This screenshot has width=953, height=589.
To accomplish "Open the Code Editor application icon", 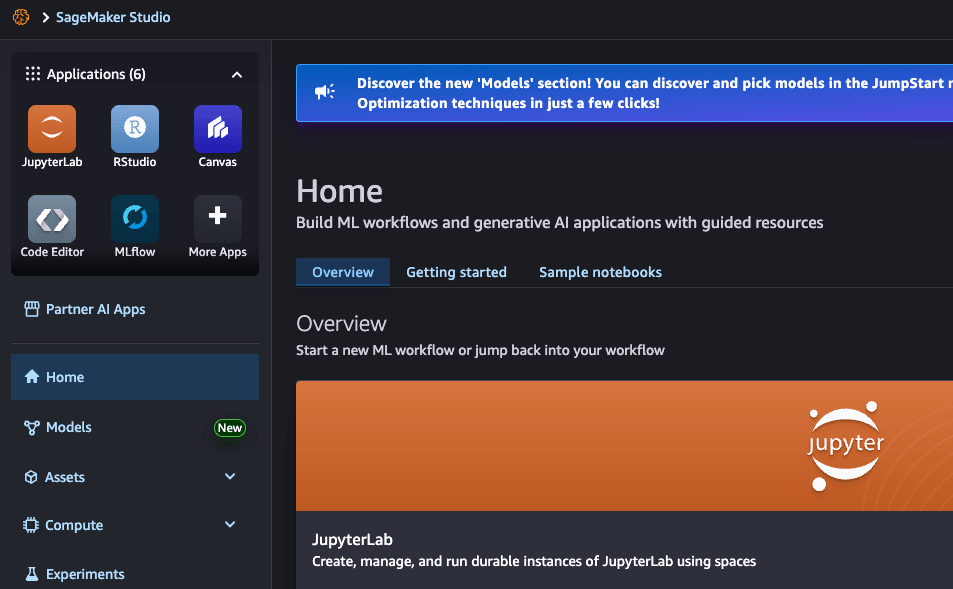I will coord(52,219).
